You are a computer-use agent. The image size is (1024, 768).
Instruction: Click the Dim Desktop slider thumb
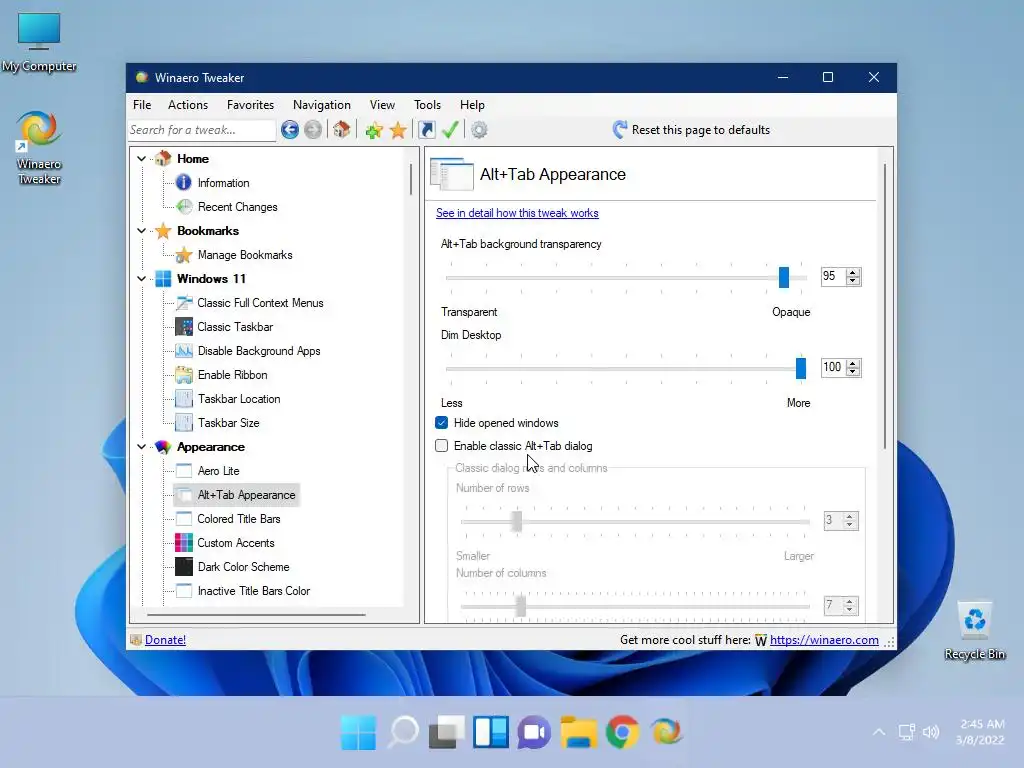coord(801,368)
